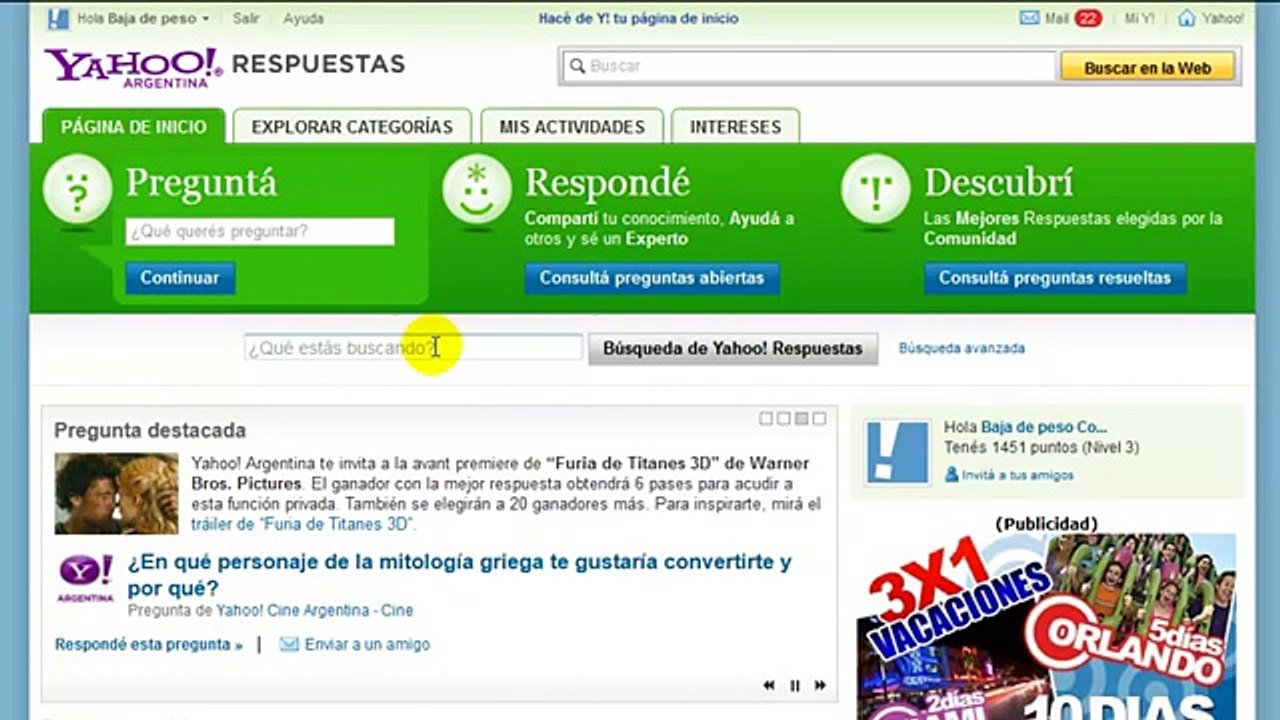This screenshot has width=1280, height=720.
Task: Open Baja de peso Co... profile link
Action: click(1044, 427)
